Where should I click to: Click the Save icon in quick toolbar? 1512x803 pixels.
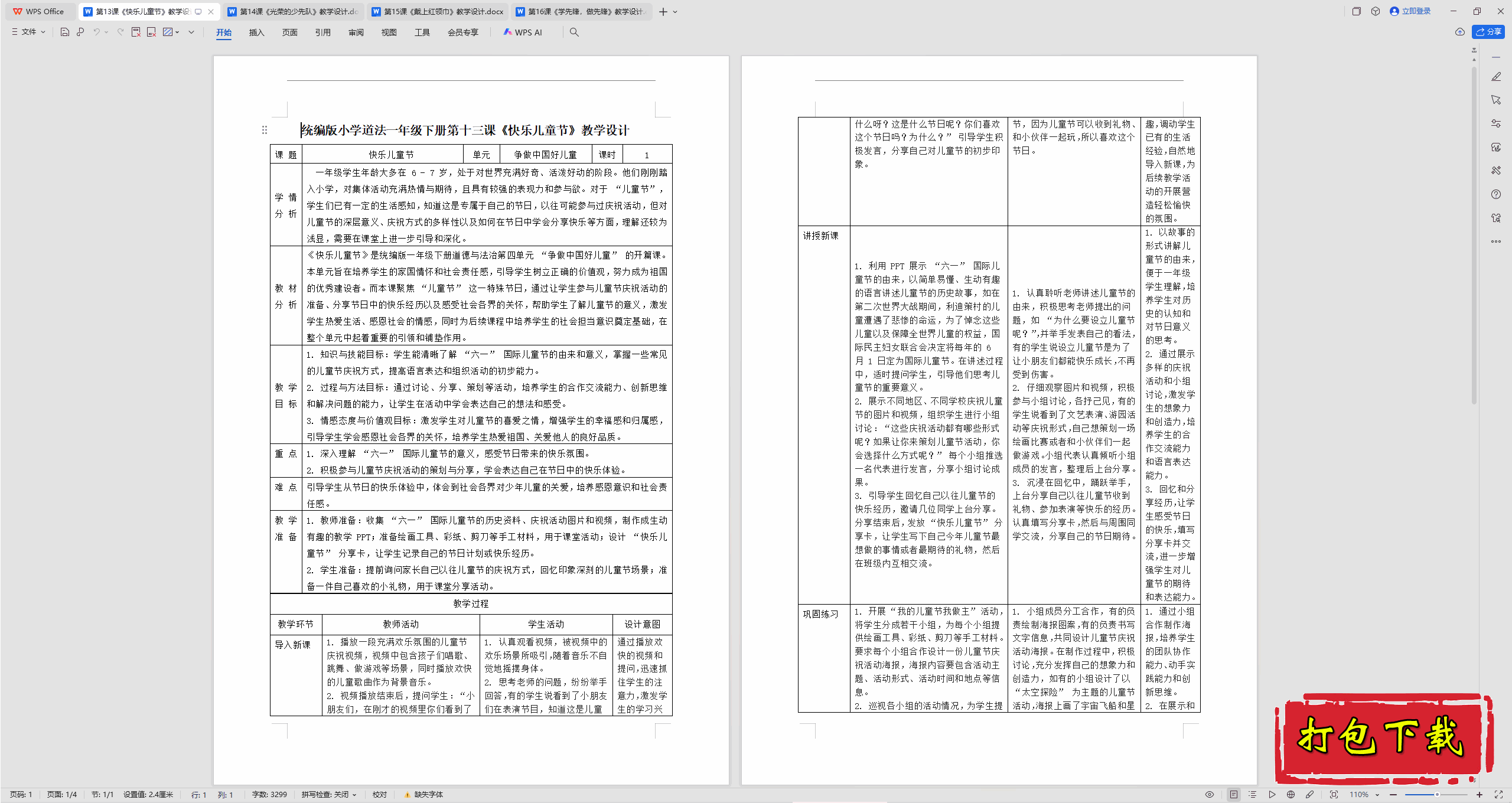(x=65, y=32)
